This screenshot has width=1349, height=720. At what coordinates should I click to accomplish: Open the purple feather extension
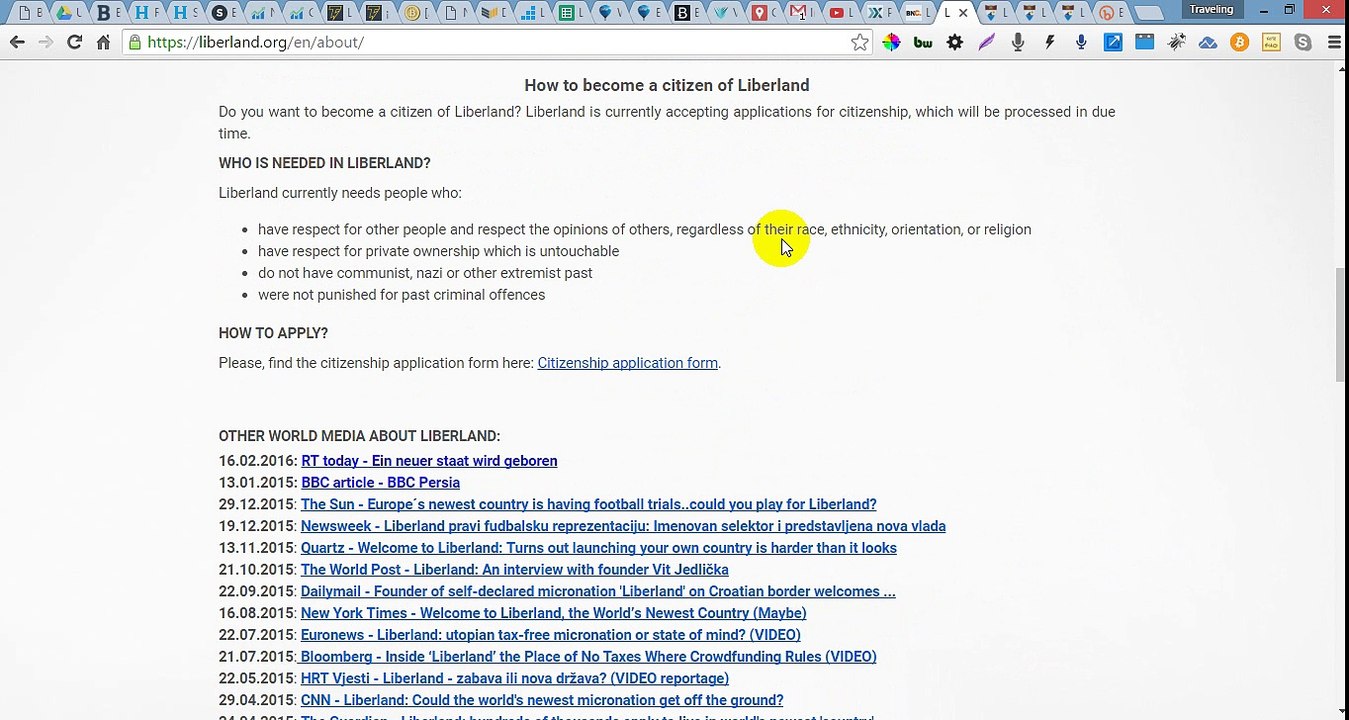click(x=987, y=42)
